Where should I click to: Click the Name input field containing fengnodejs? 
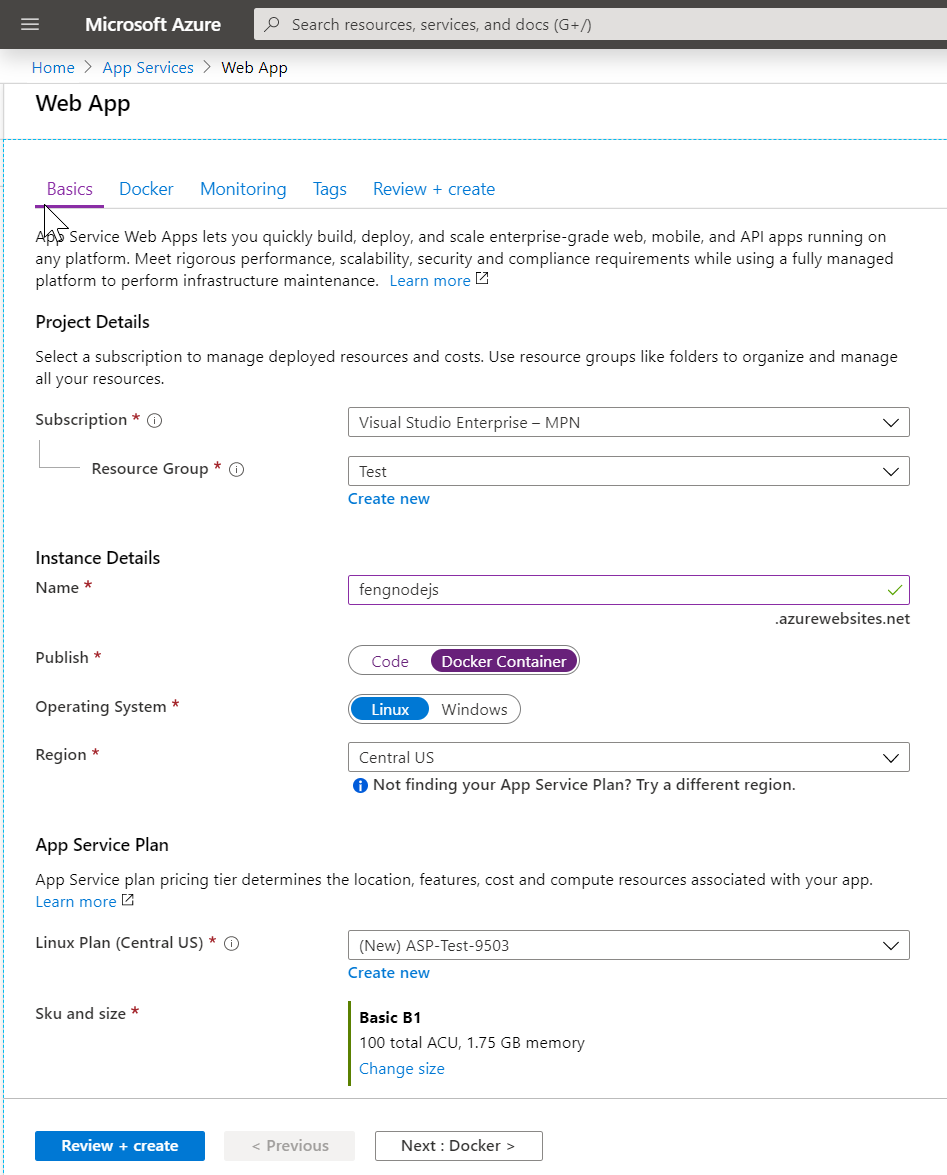tap(629, 590)
